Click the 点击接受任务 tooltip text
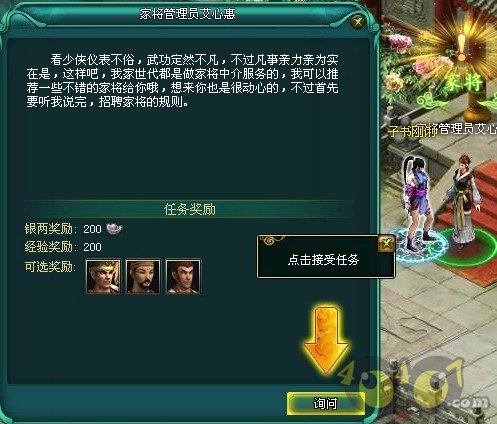The width and height of the screenshot is (497, 424). pos(323,260)
